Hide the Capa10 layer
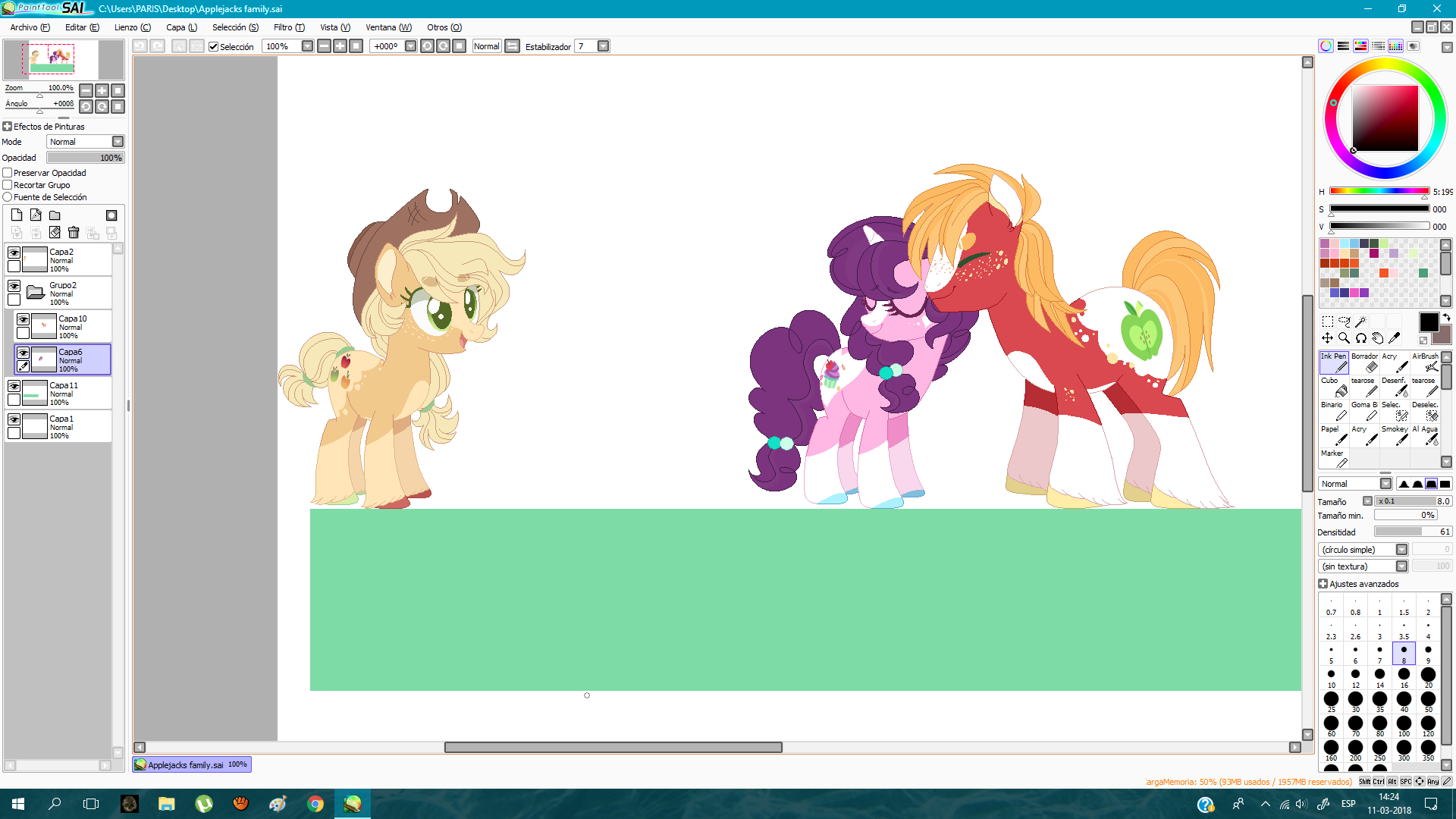This screenshot has width=1456, height=819. coord(23,319)
